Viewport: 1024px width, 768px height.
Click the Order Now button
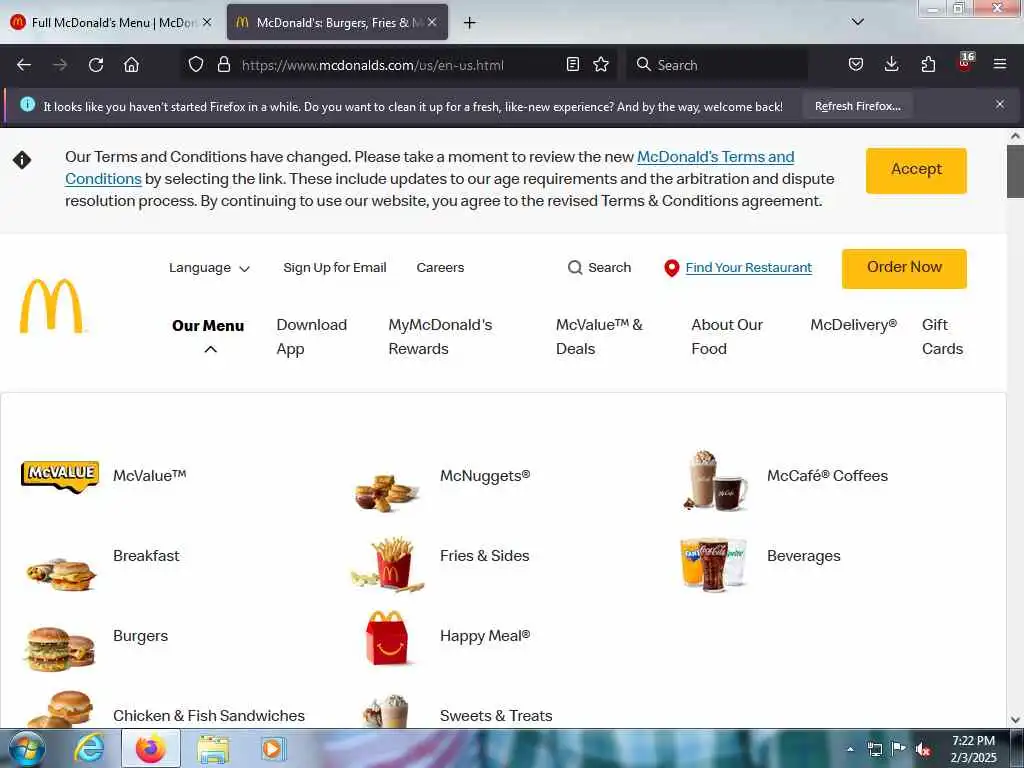(x=904, y=268)
